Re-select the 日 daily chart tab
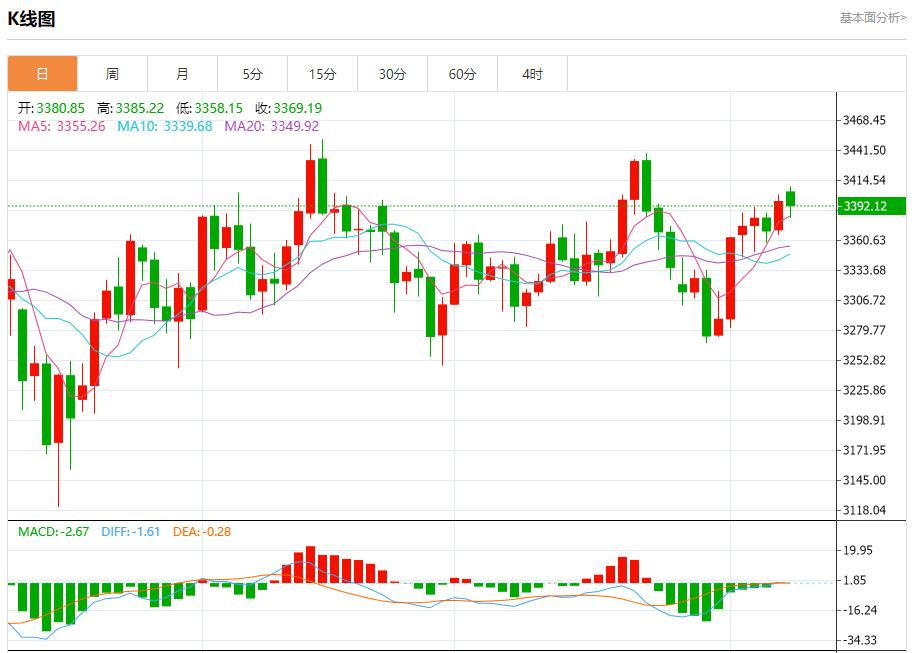 pyautogui.click(x=41, y=73)
